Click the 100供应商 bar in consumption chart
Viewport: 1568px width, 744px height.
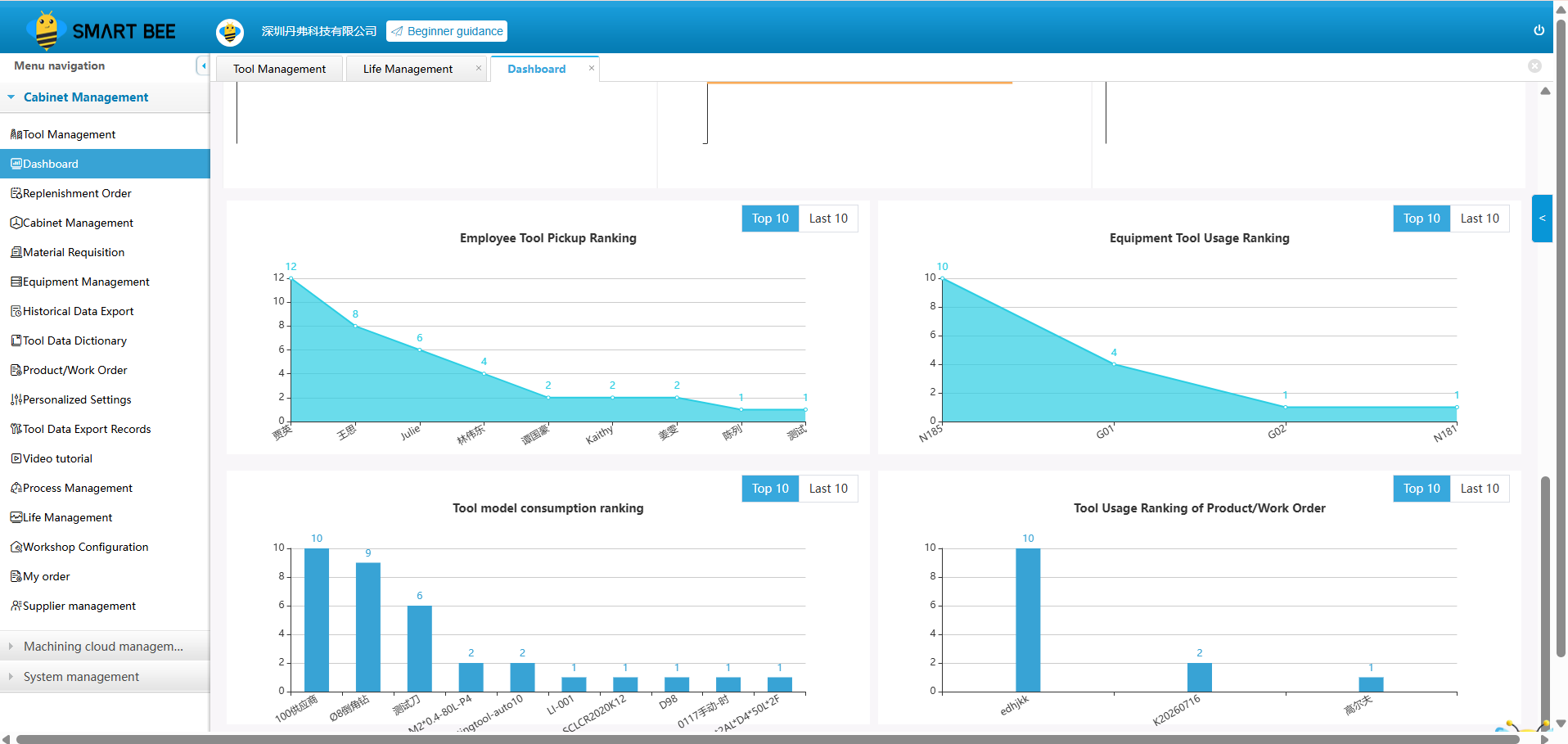pos(317,620)
